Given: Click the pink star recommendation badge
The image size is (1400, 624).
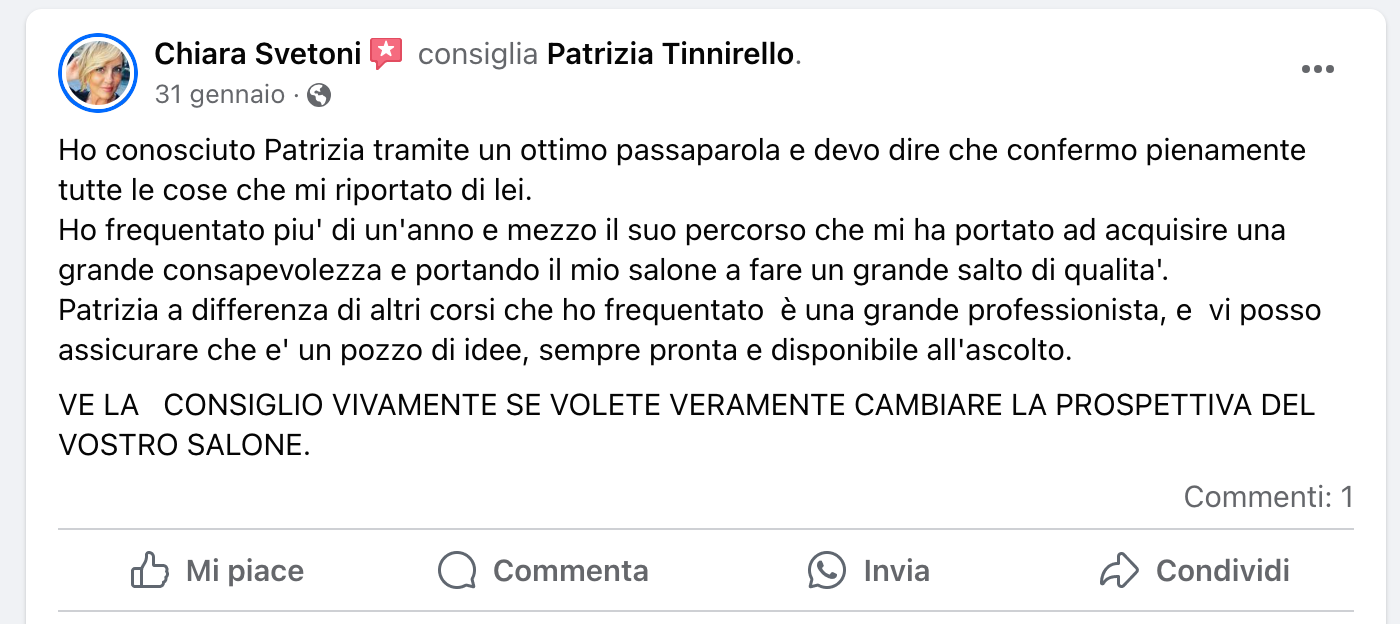Looking at the screenshot, I should [386, 53].
